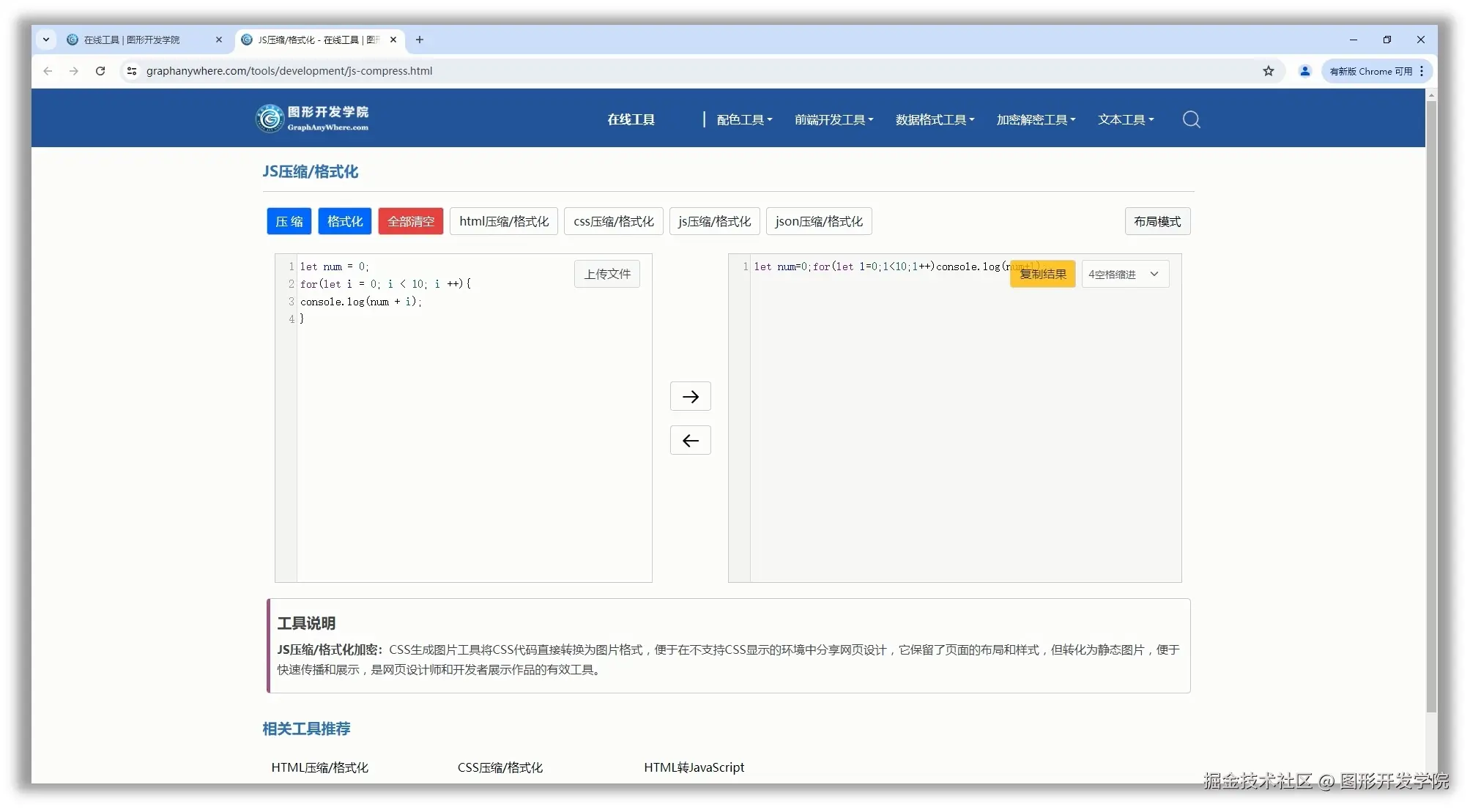Click the right arrow to compress the code

tap(689, 395)
